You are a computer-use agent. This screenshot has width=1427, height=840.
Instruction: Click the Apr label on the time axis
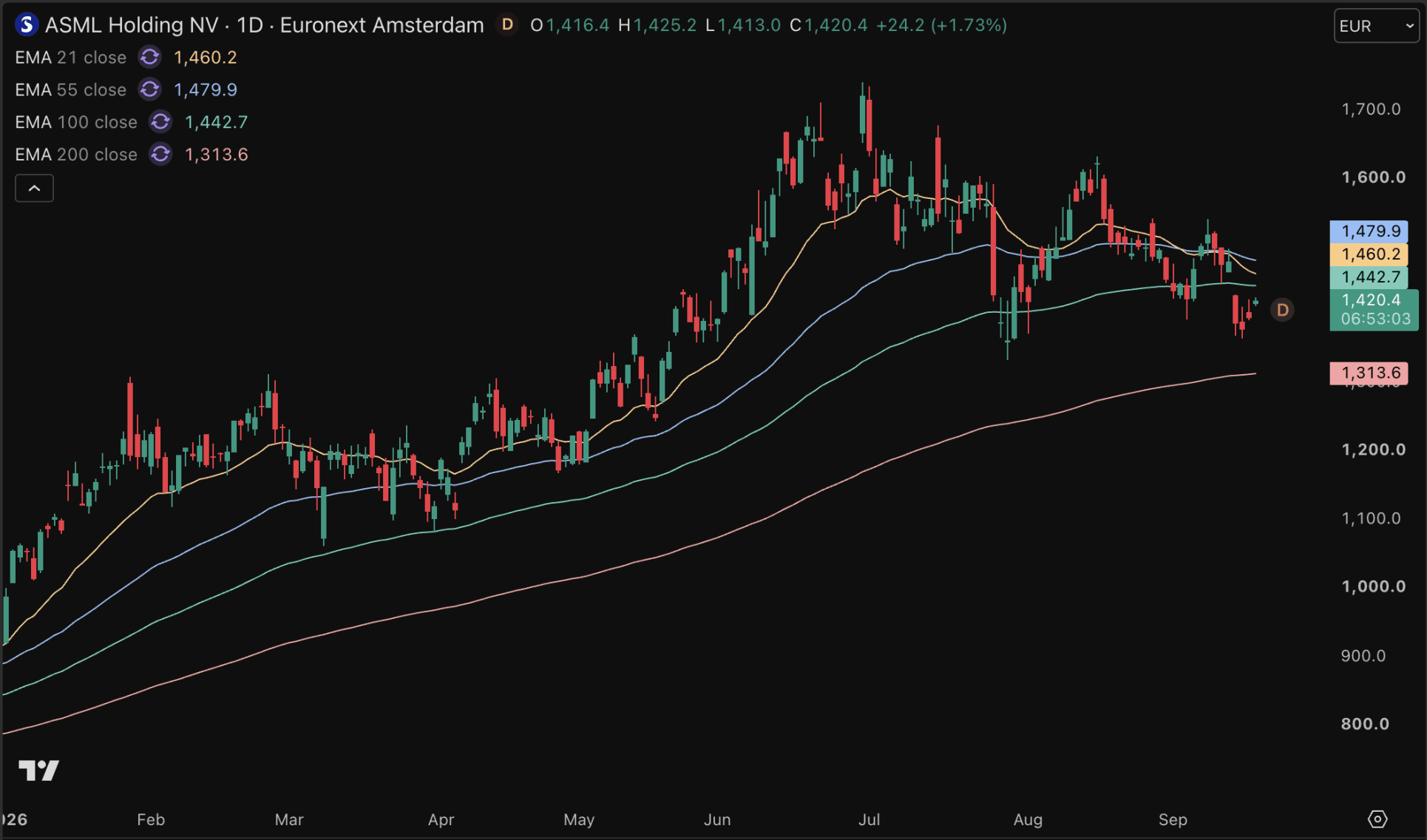click(x=441, y=819)
